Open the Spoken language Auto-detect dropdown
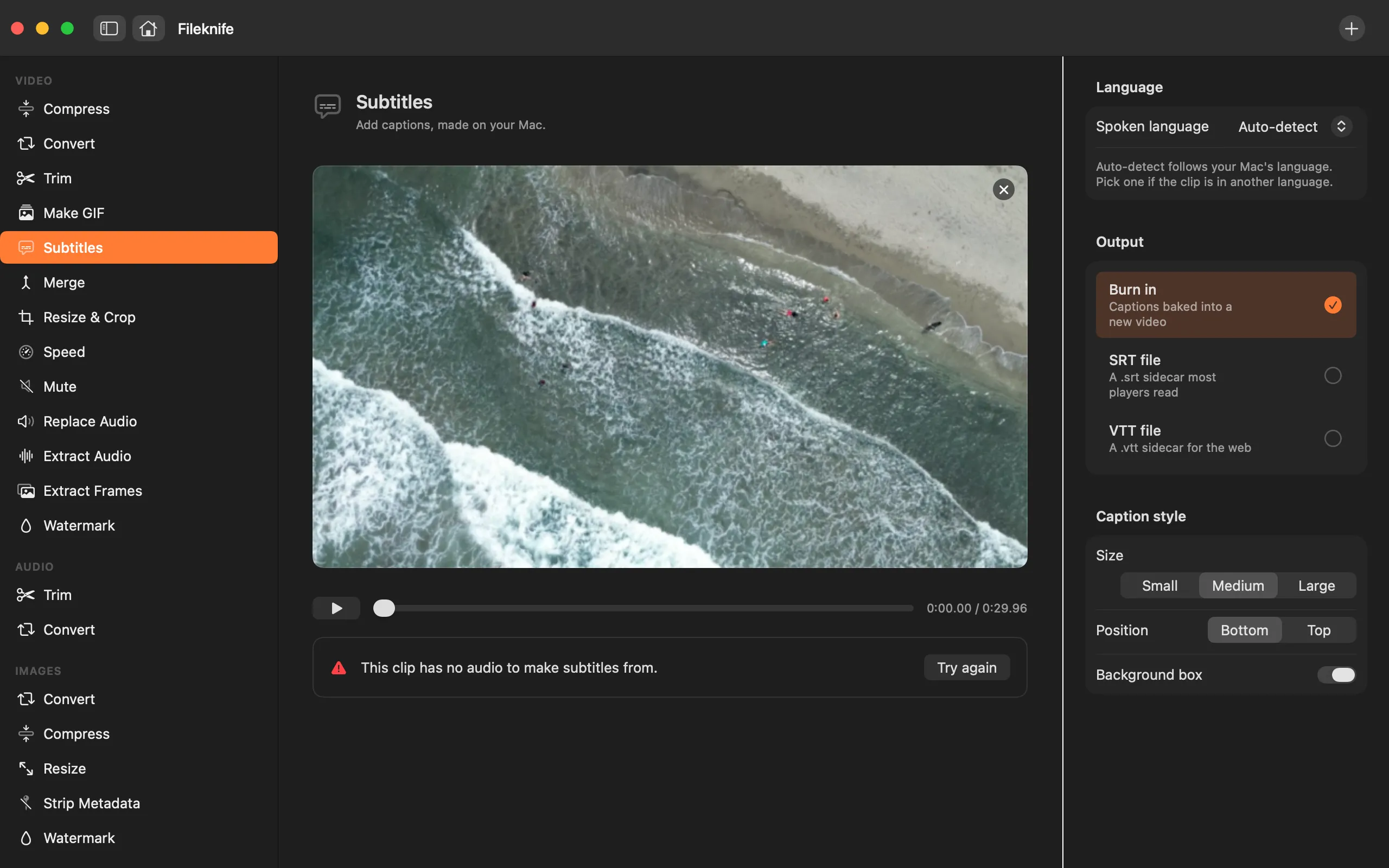 (x=1294, y=126)
